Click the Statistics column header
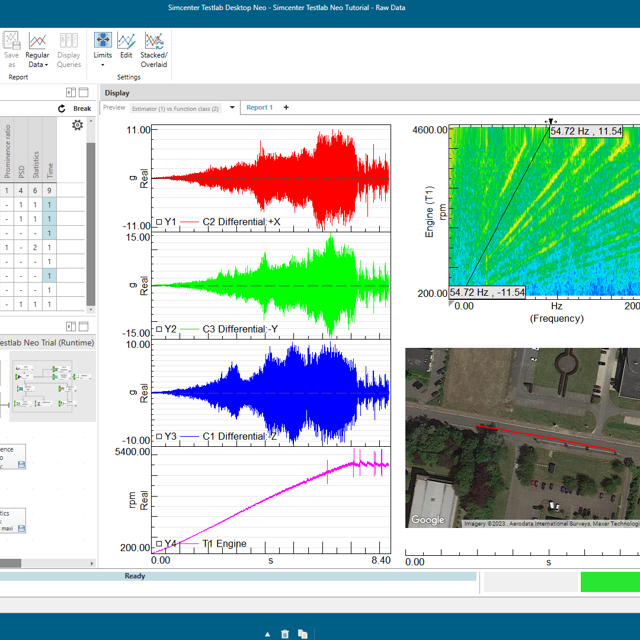 click(x=36, y=151)
